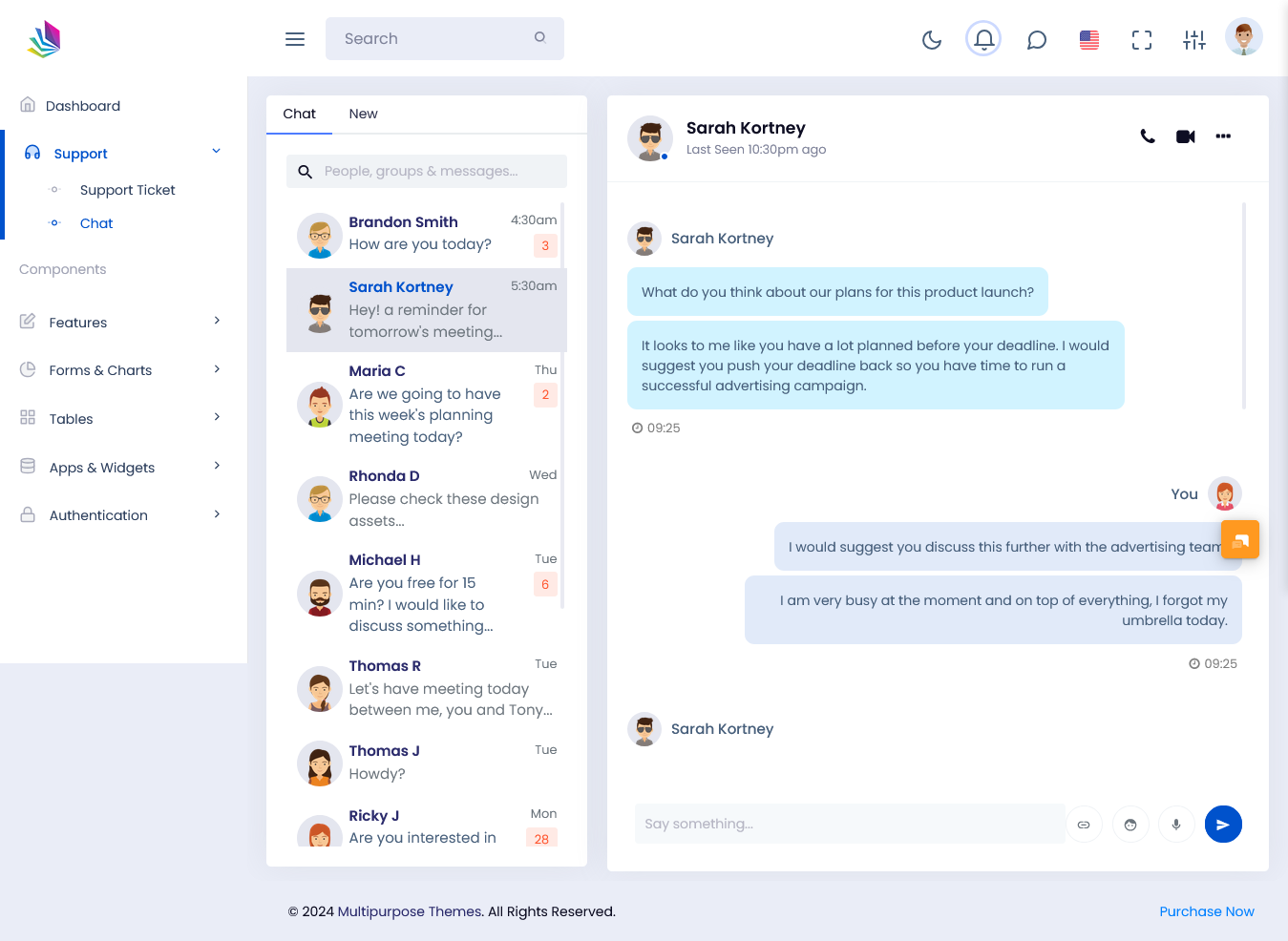Open notifications from the bell icon

click(983, 39)
